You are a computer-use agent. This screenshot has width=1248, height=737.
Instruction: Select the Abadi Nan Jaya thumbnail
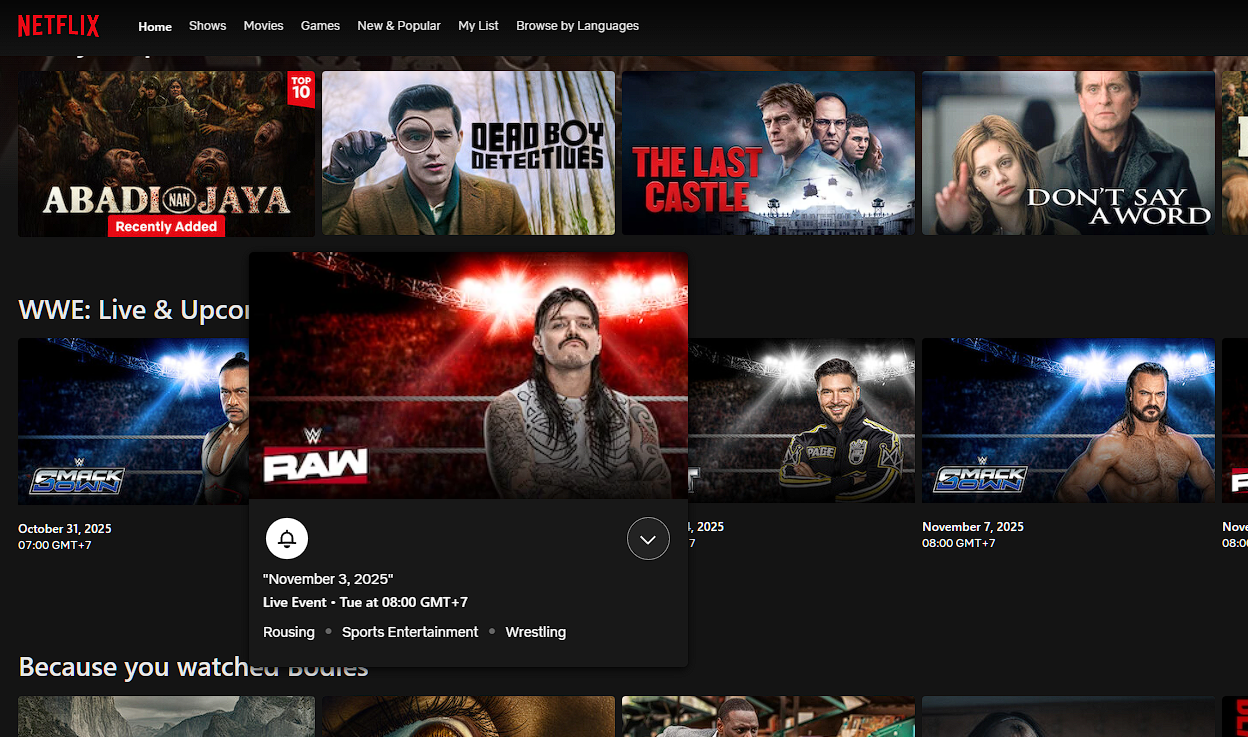(x=166, y=153)
